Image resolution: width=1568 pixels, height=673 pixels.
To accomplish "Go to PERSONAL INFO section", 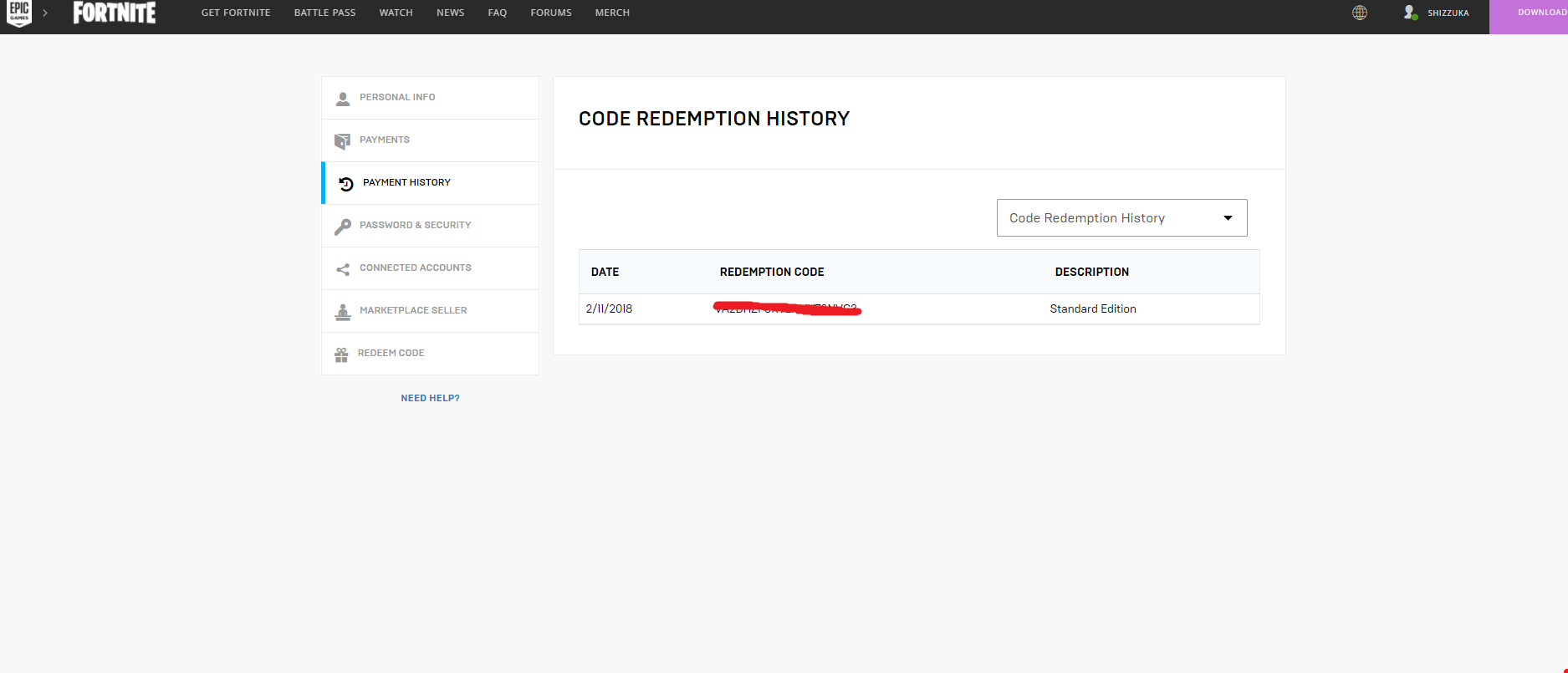I will [430, 98].
